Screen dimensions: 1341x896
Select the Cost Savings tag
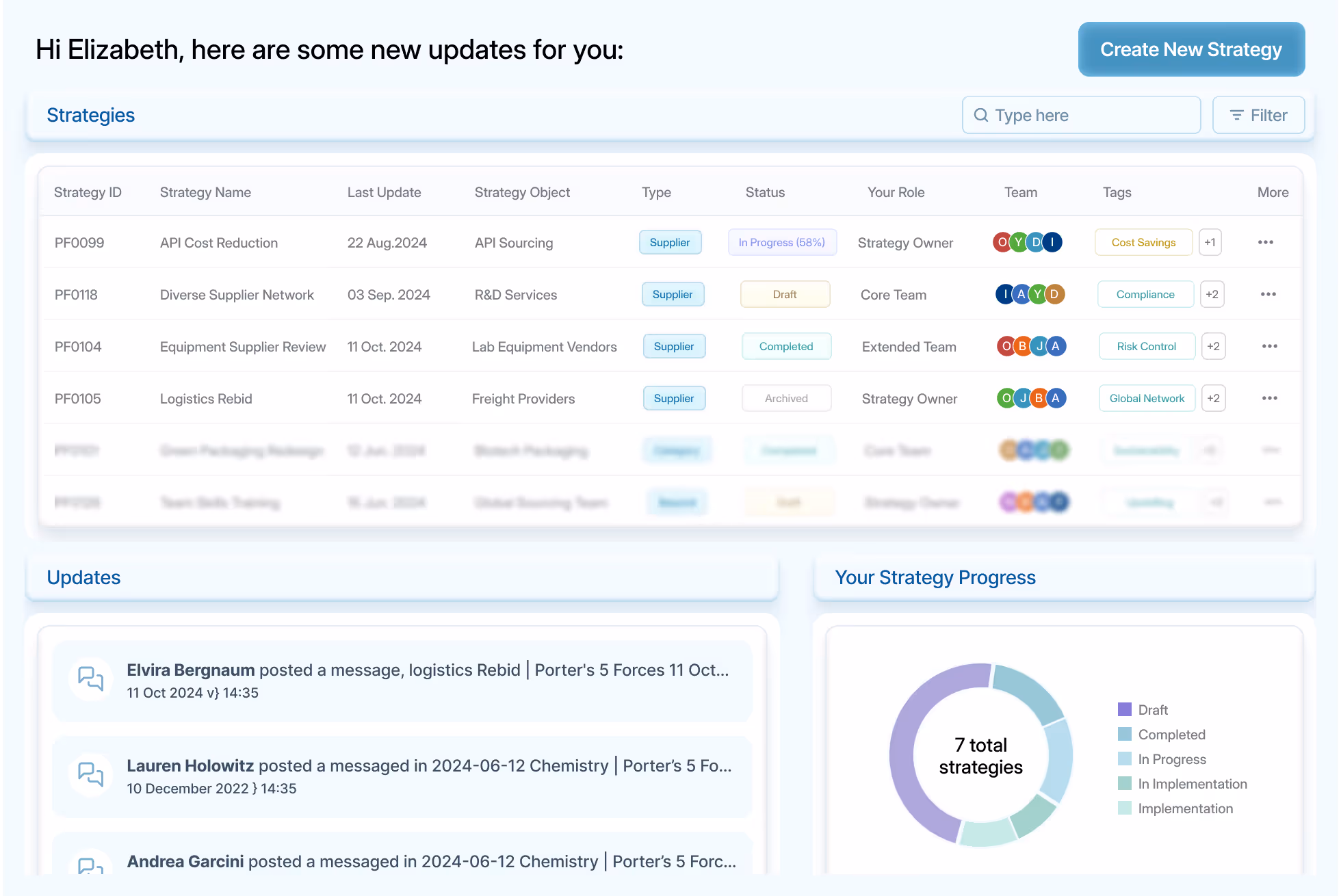pos(1143,242)
